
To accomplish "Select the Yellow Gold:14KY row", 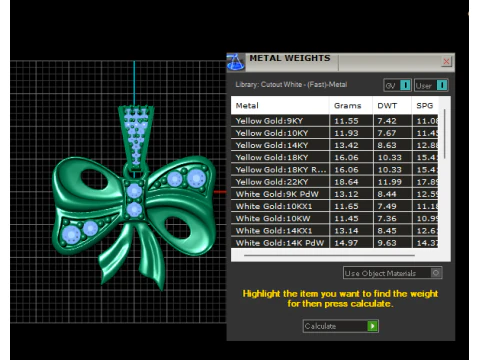I will click(x=334, y=145).
